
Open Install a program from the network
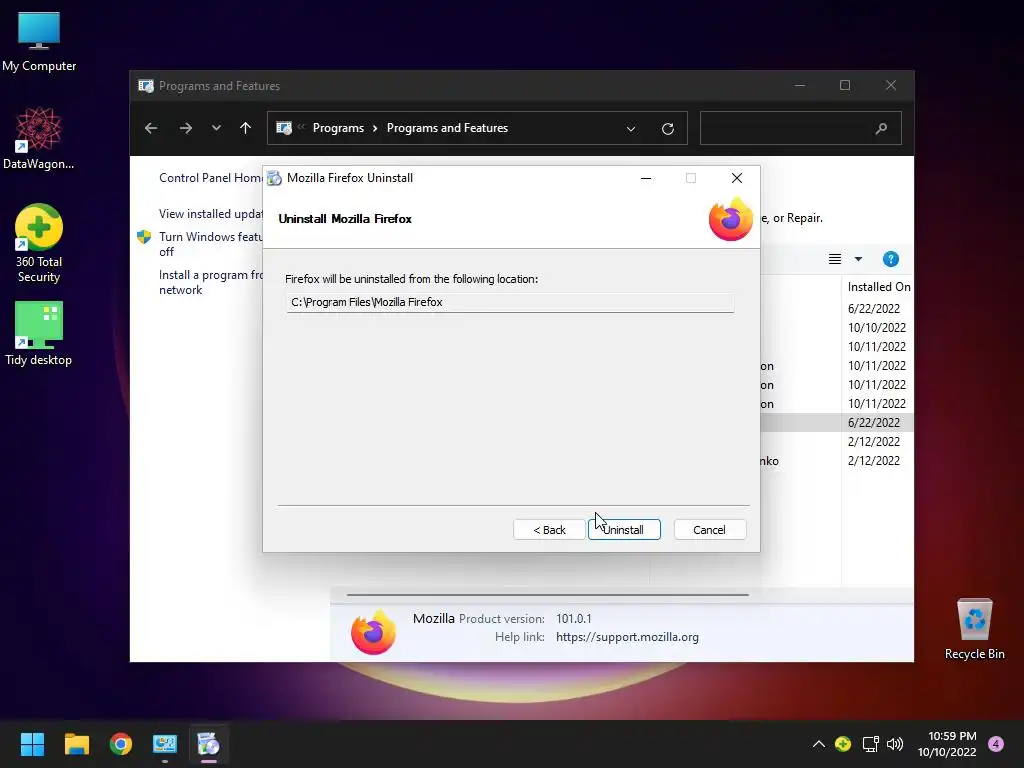(x=210, y=282)
